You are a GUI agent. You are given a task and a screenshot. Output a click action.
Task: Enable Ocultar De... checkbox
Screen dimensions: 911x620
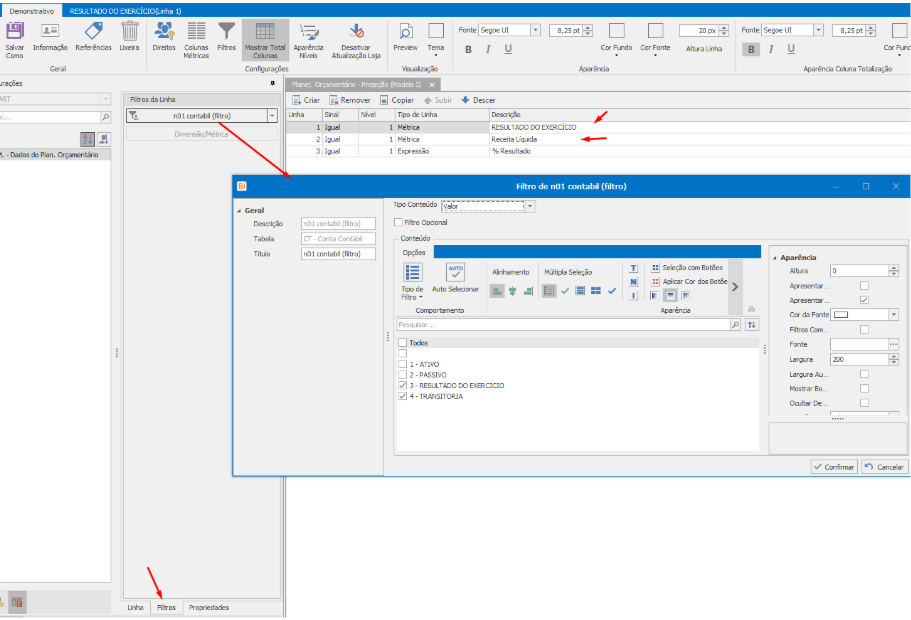coord(865,403)
